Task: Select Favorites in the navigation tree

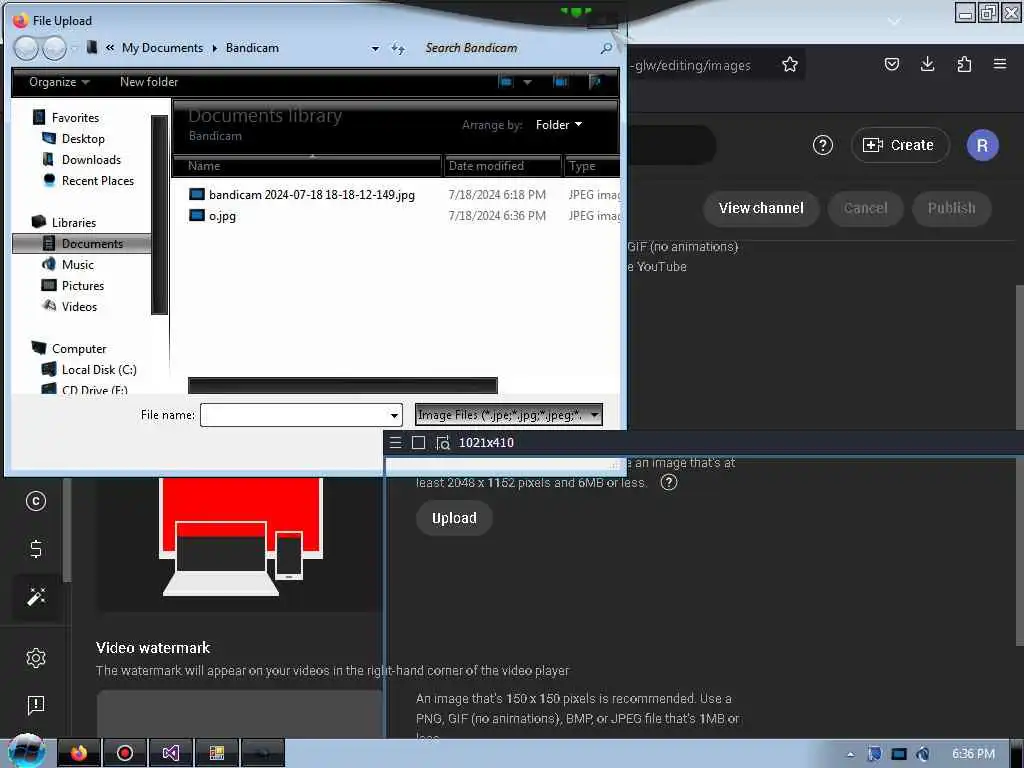Action: [x=66, y=118]
